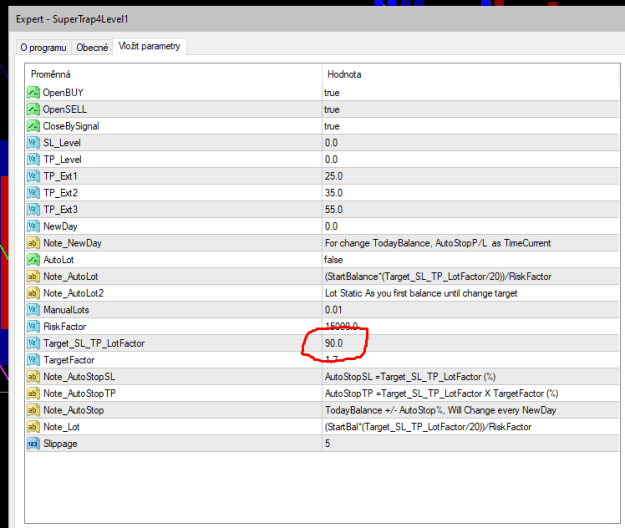Screen dimensions: 625x528
Task: Select the Slippage variable name
Action: point(60,444)
